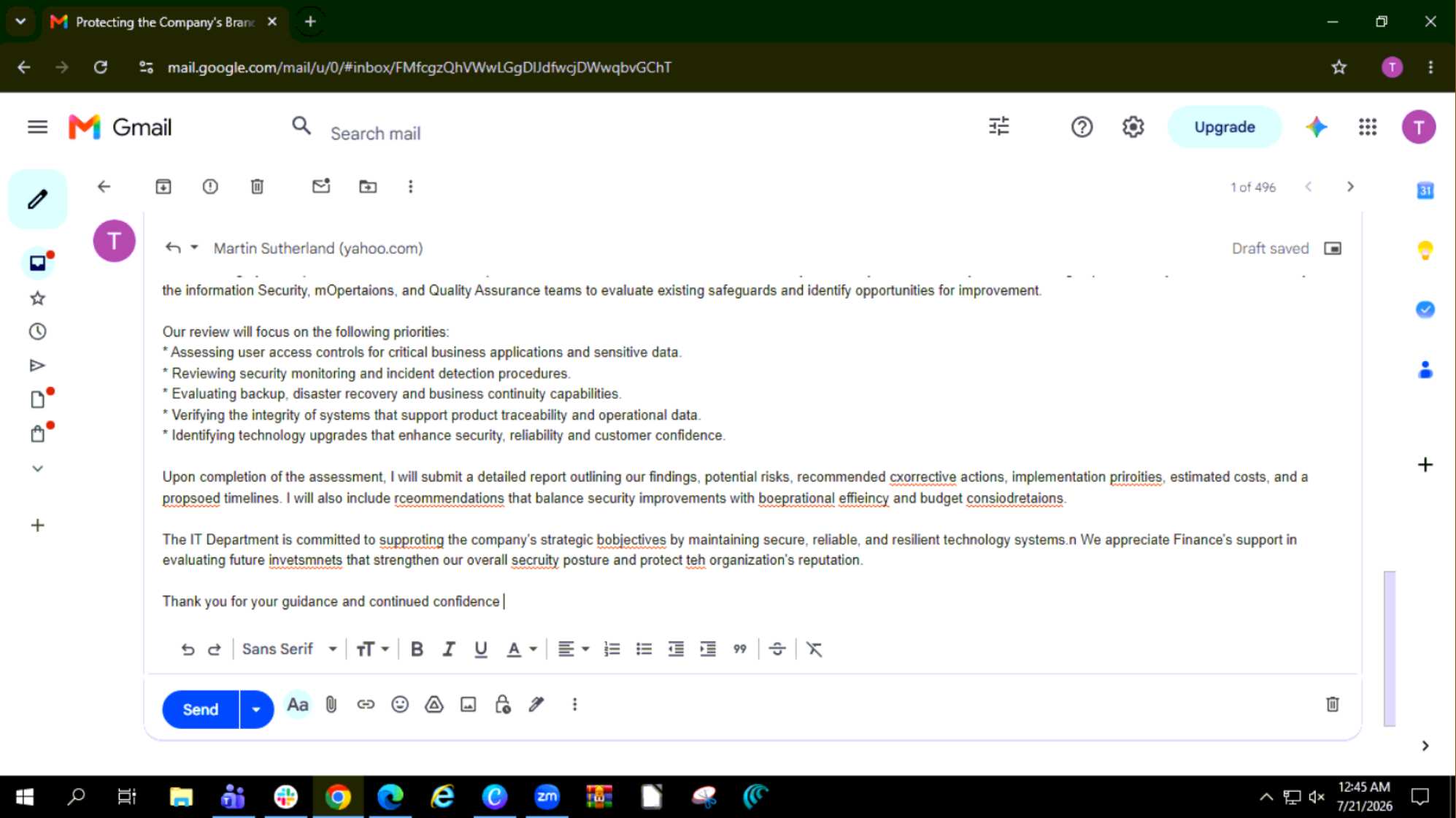Delete this conversation with trash icon
This screenshot has width=1456, height=818.
[257, 187]
